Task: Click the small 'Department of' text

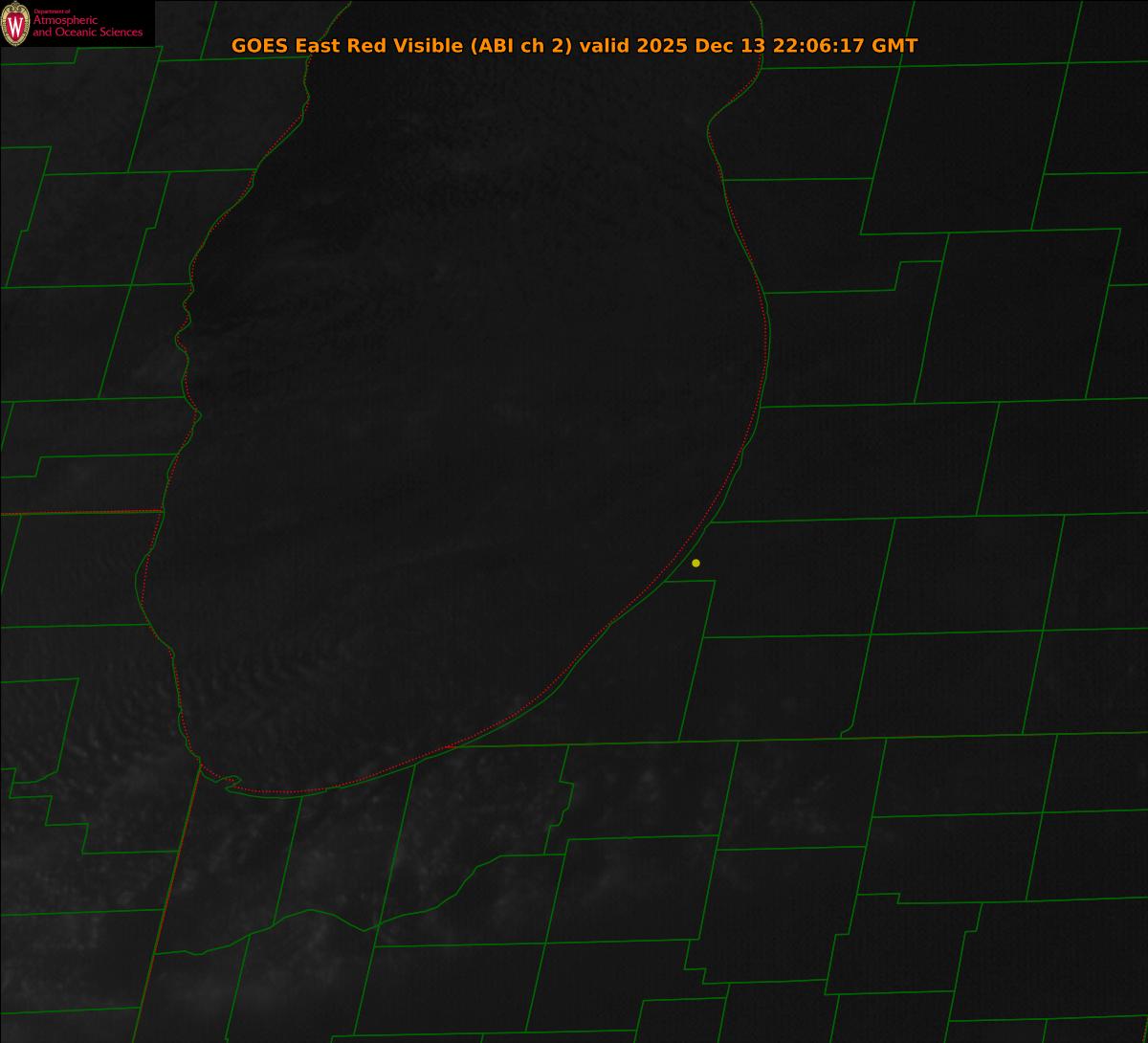Action: [52, 11]
